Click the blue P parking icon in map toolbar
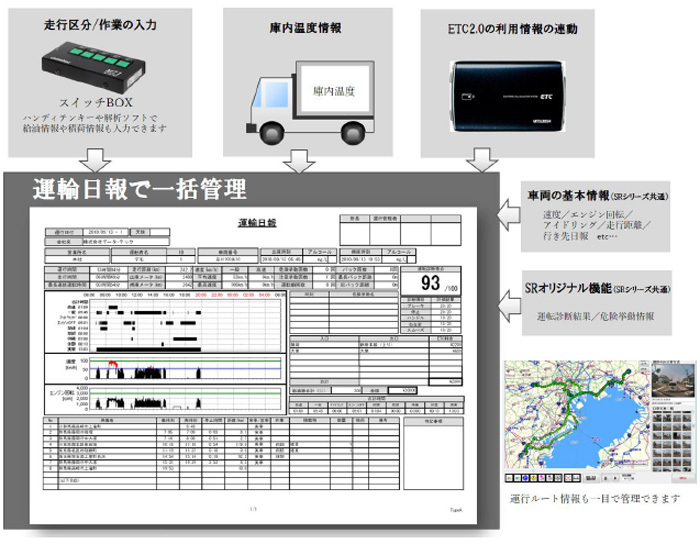Image resolution: width=700 pixels, height=544 pixels. click(x=525, y=478)
